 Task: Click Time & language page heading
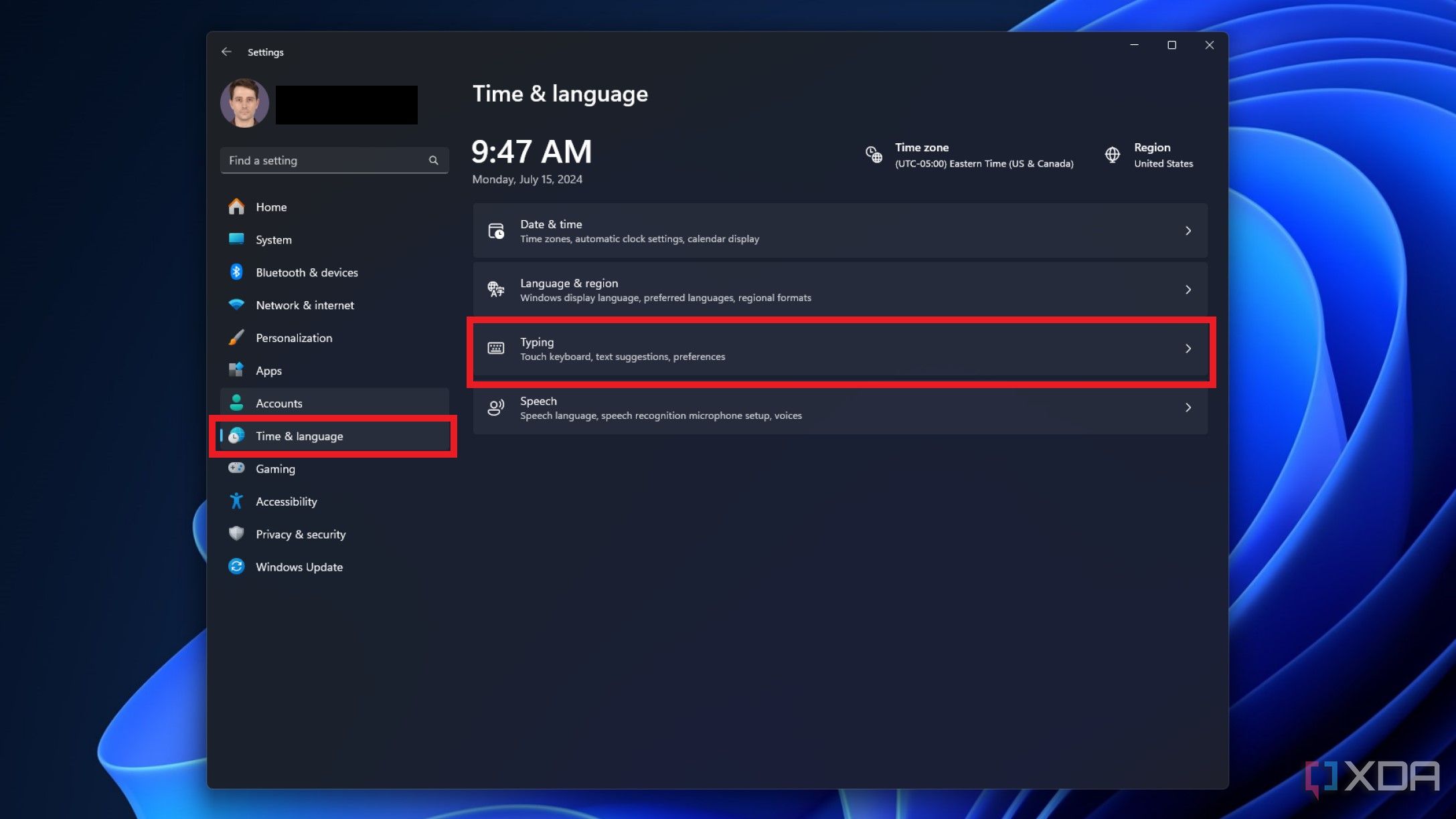(x=560, y=94)
